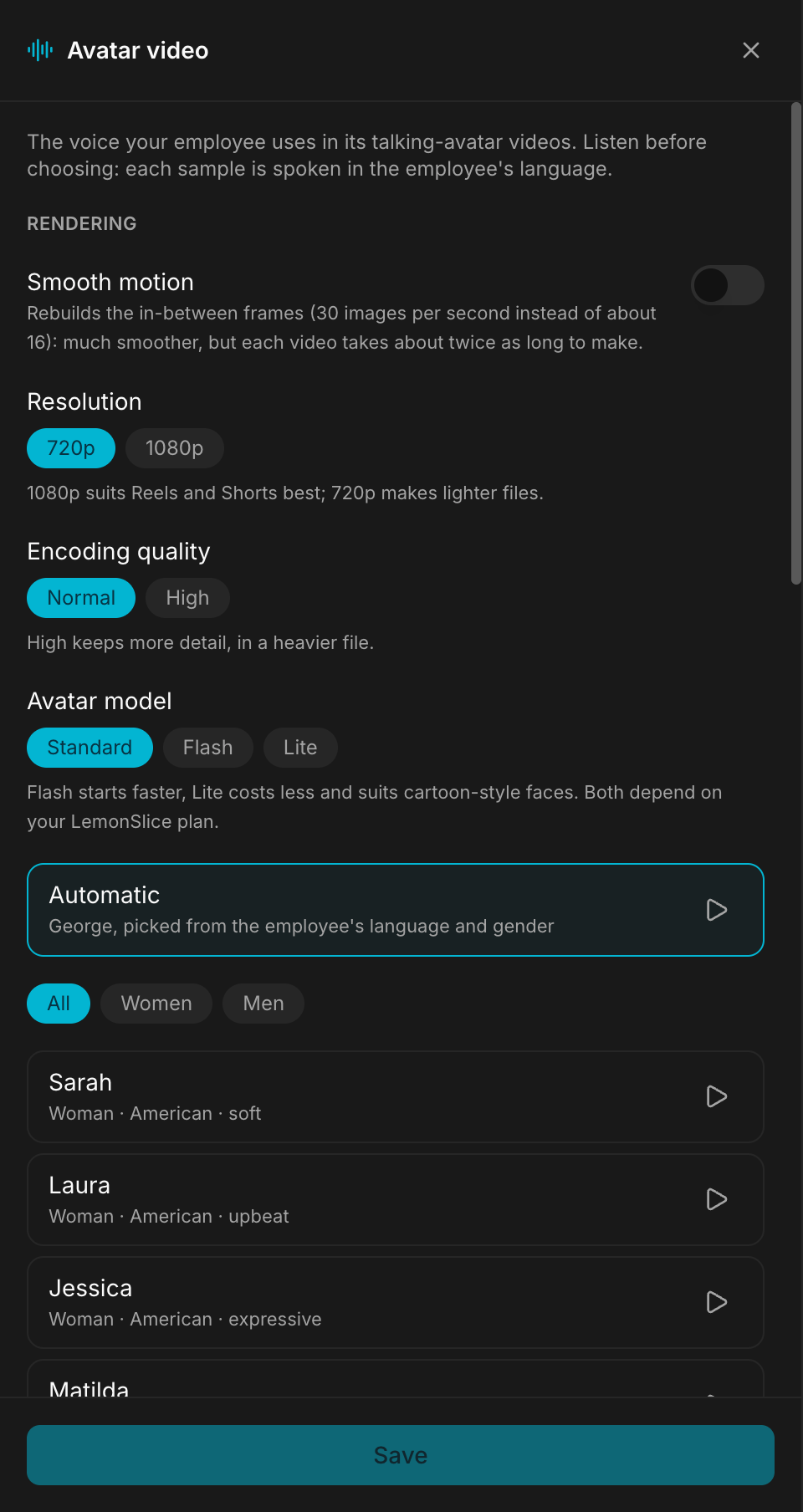The image size is (803, 1512).
Task: Click the panel's vertical scrollbar
Action: point(796,343)
